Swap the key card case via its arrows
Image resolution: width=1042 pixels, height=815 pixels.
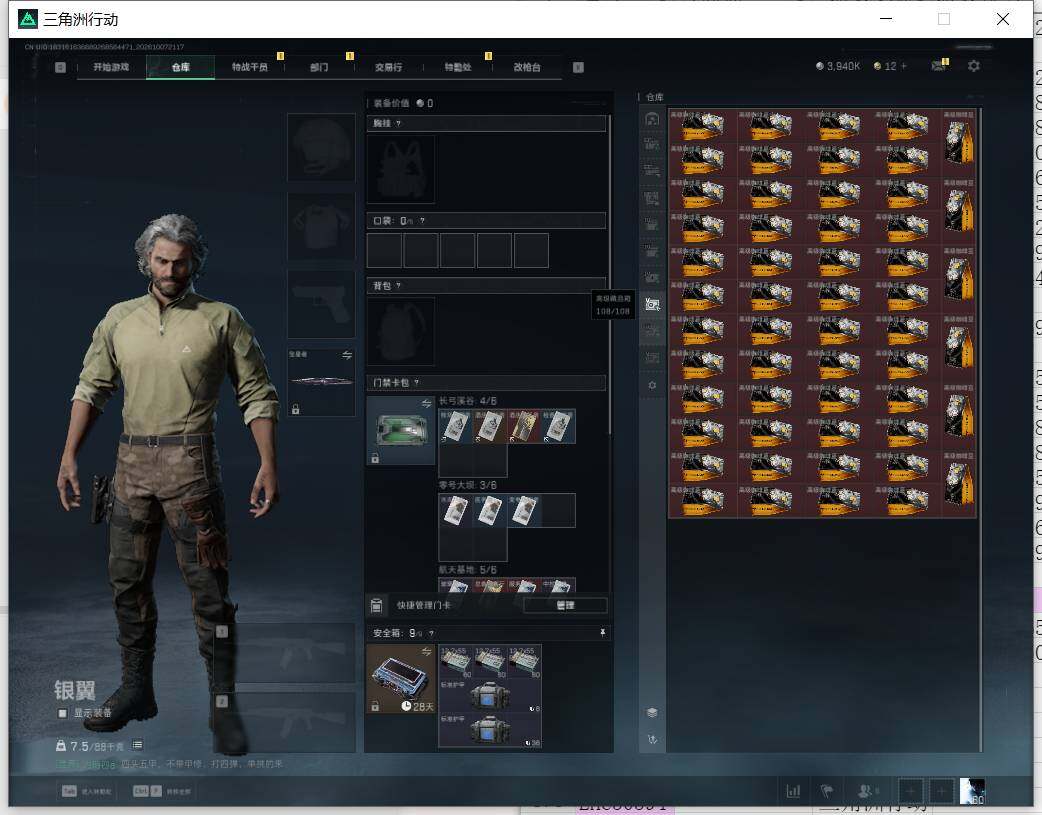click(x=426, y=404)
